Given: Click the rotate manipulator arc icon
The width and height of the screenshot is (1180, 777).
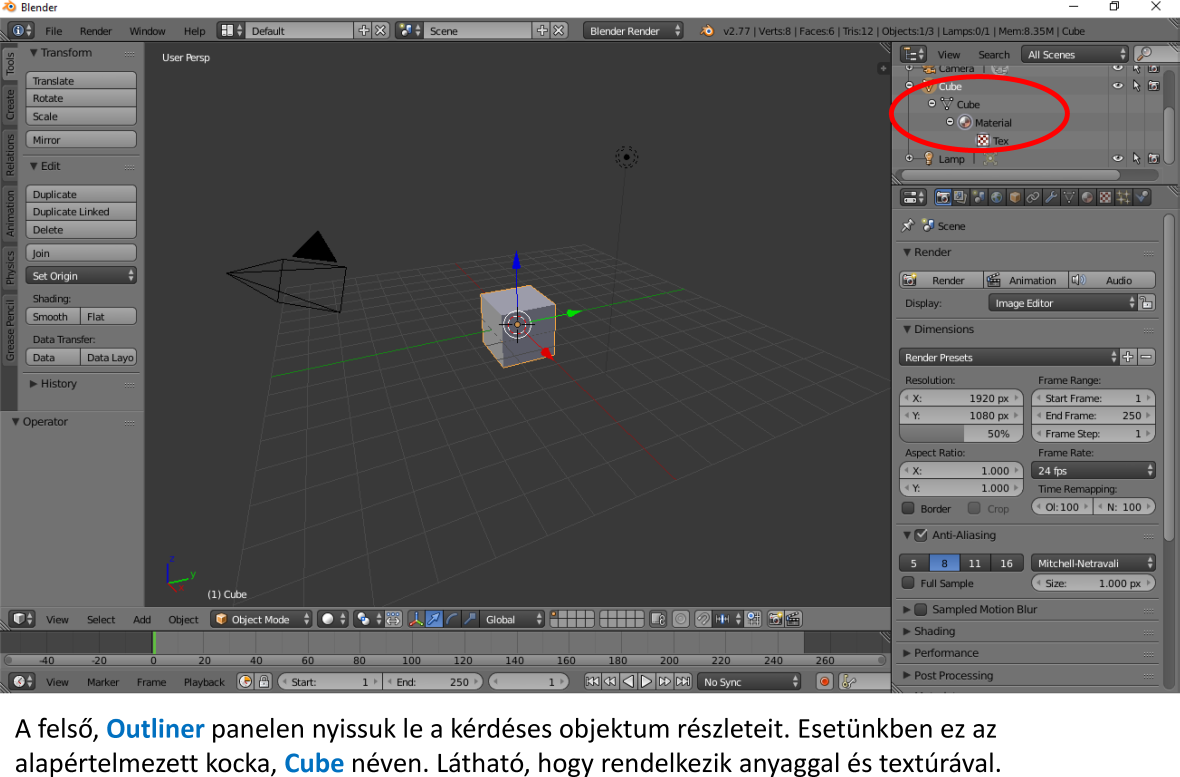Looking at the screenshot, I should pos(452,619).
